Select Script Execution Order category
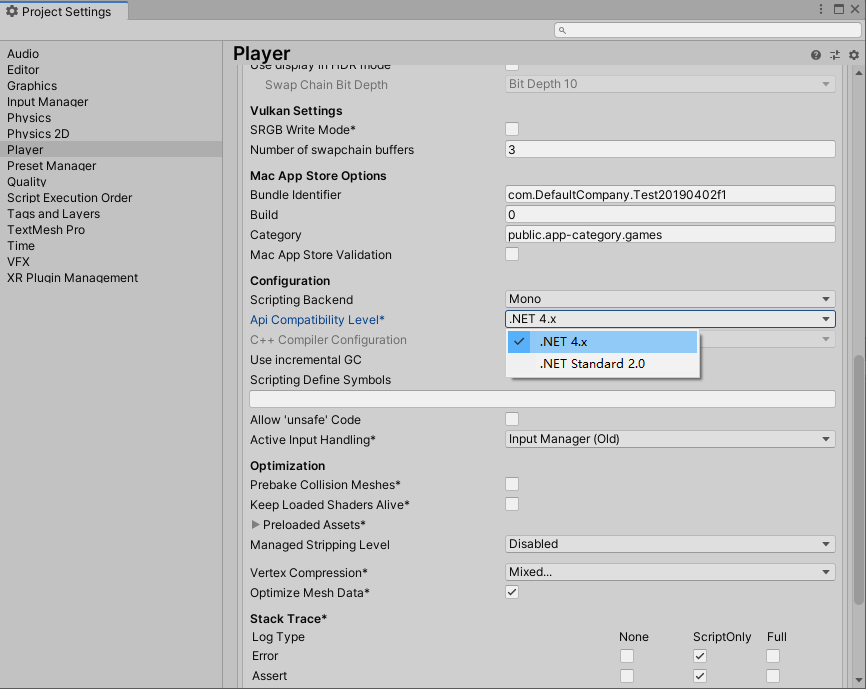Screen dimensions: 866x689 point(69,198)
